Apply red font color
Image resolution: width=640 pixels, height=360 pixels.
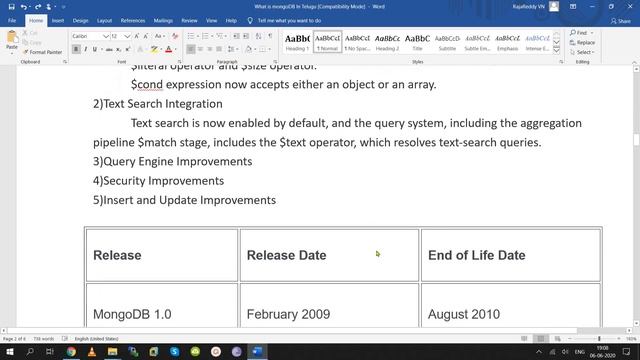[168, 49]
